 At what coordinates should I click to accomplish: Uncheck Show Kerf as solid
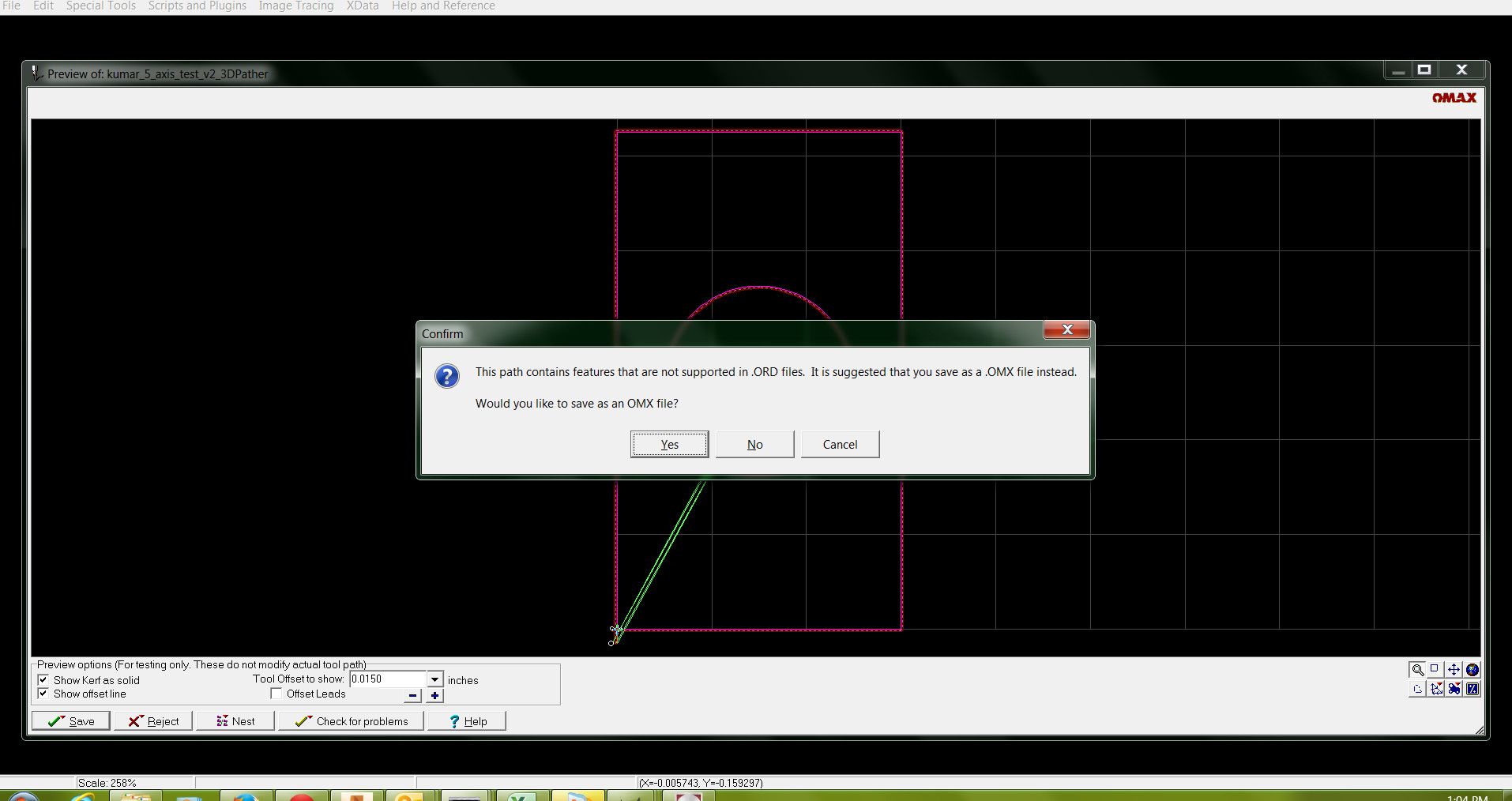coord(44,679)
